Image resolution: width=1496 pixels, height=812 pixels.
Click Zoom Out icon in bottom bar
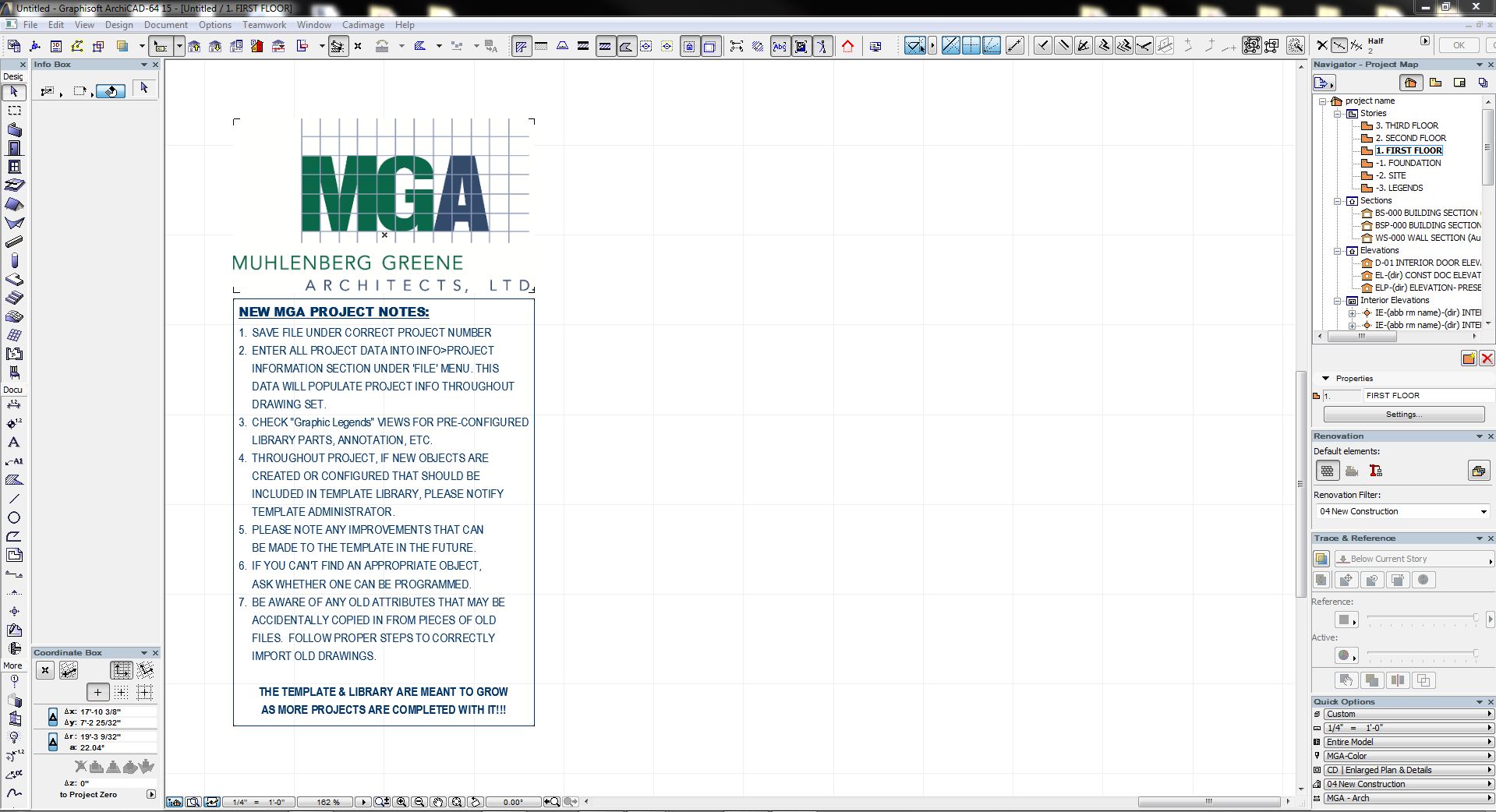419,802
